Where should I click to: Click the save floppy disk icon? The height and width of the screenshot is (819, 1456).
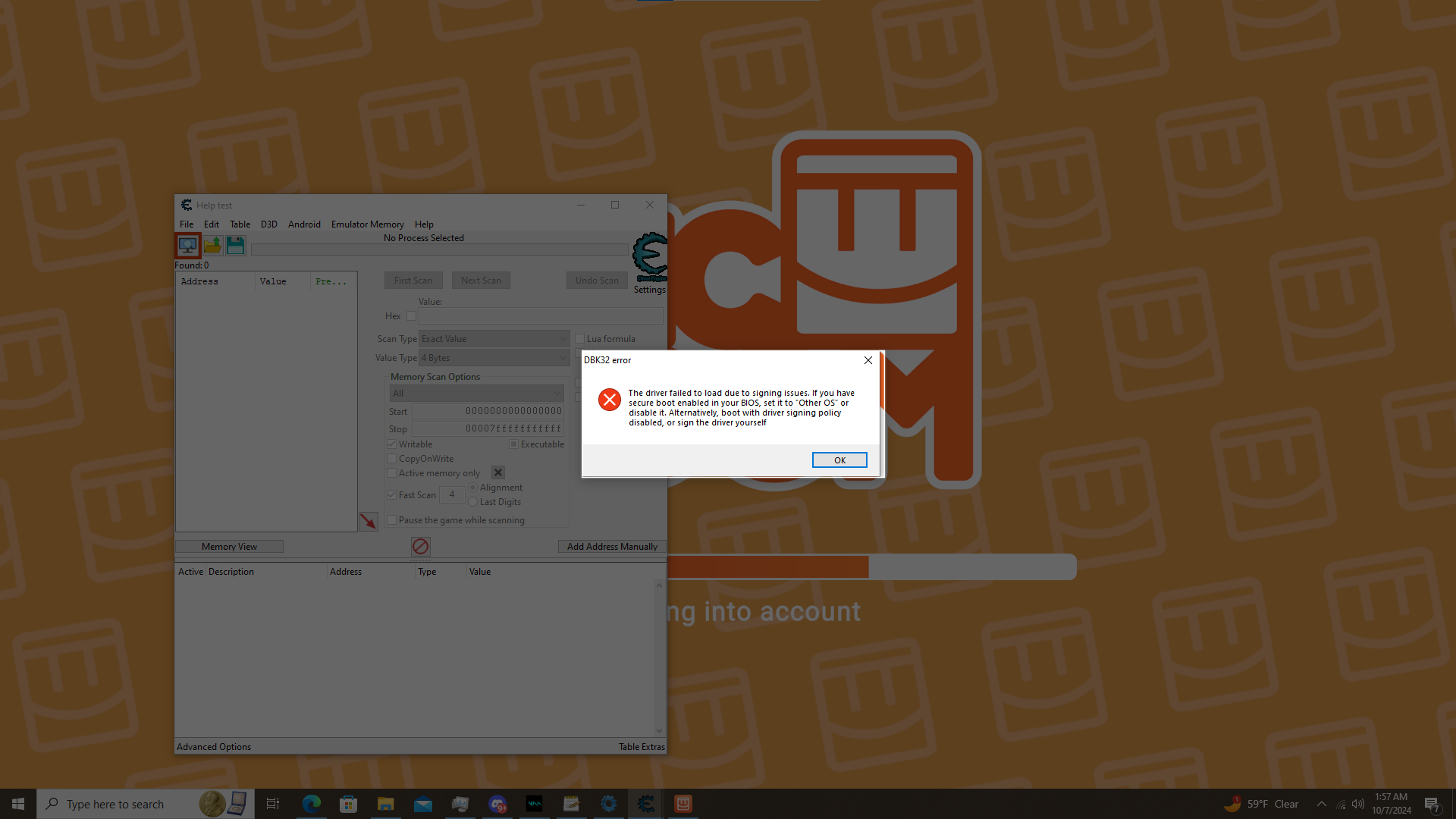pos(235,246)
